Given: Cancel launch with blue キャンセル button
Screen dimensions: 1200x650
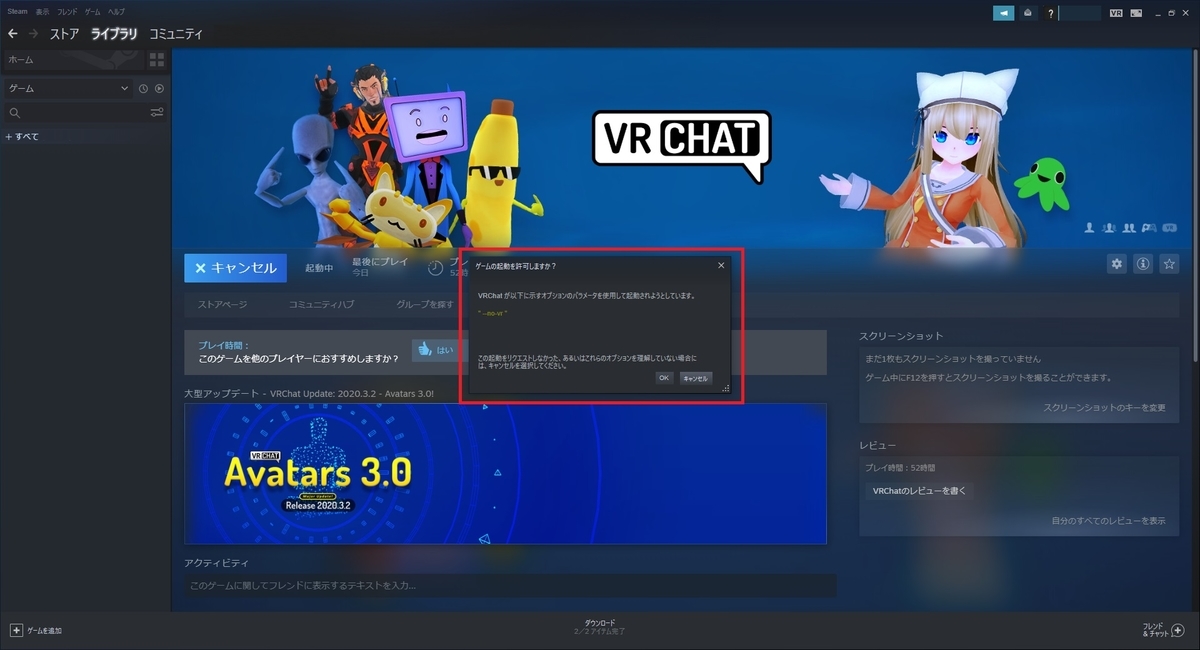Looking at the screenshot, I should click(236, 268).
